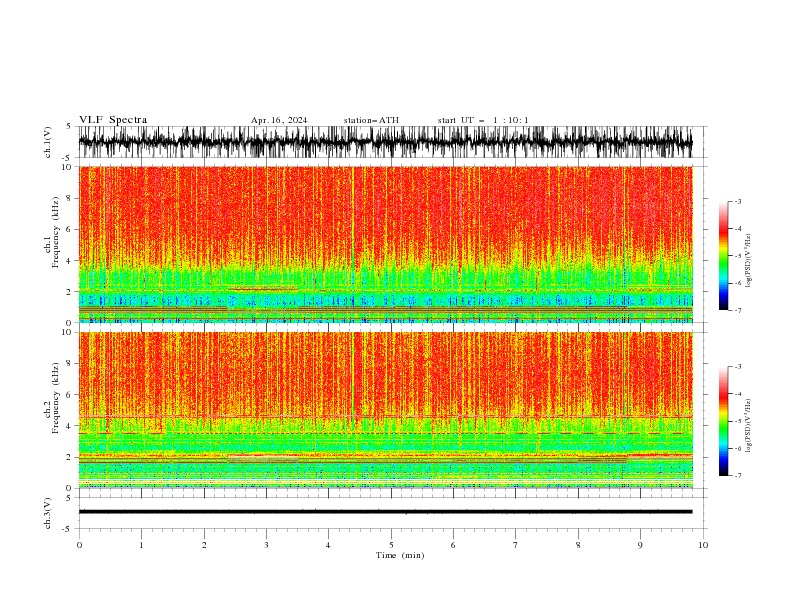Click the ch.1 voltage waveform trace
This screenshot has width=792, height=612.
(385, 142)
